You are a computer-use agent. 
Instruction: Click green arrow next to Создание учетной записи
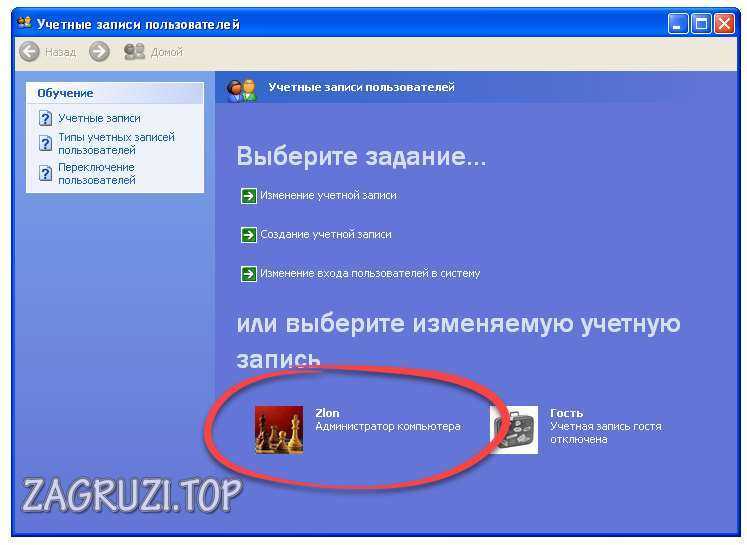(249, 235)
